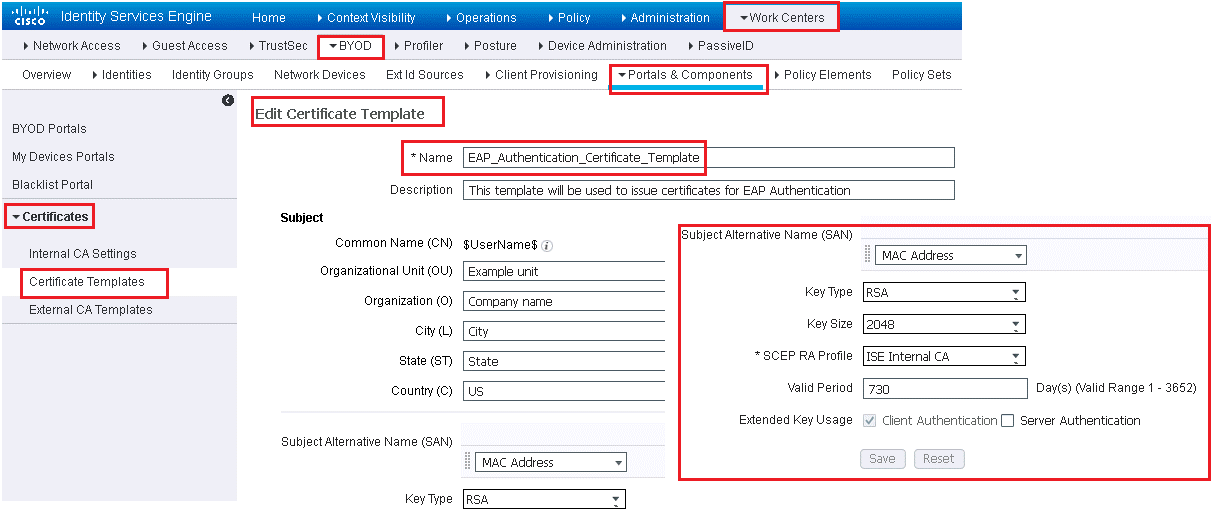Open Portals & Components tab

(x=688, y=77)
